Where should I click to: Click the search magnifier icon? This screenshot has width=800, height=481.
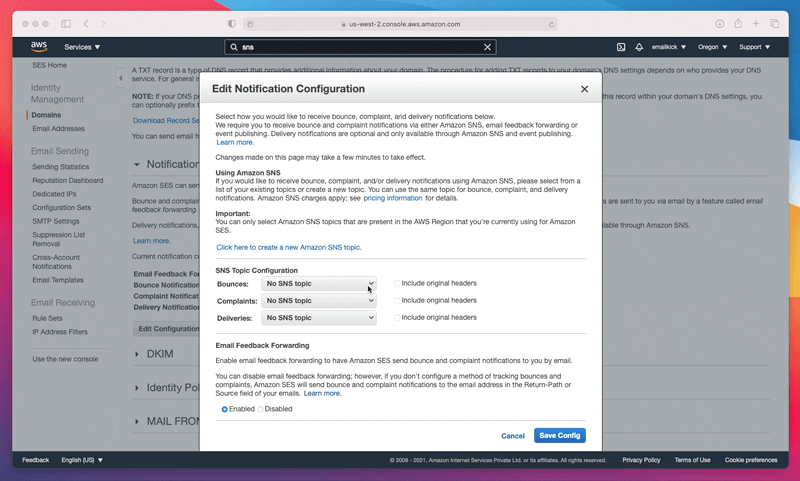coord(234,47)
